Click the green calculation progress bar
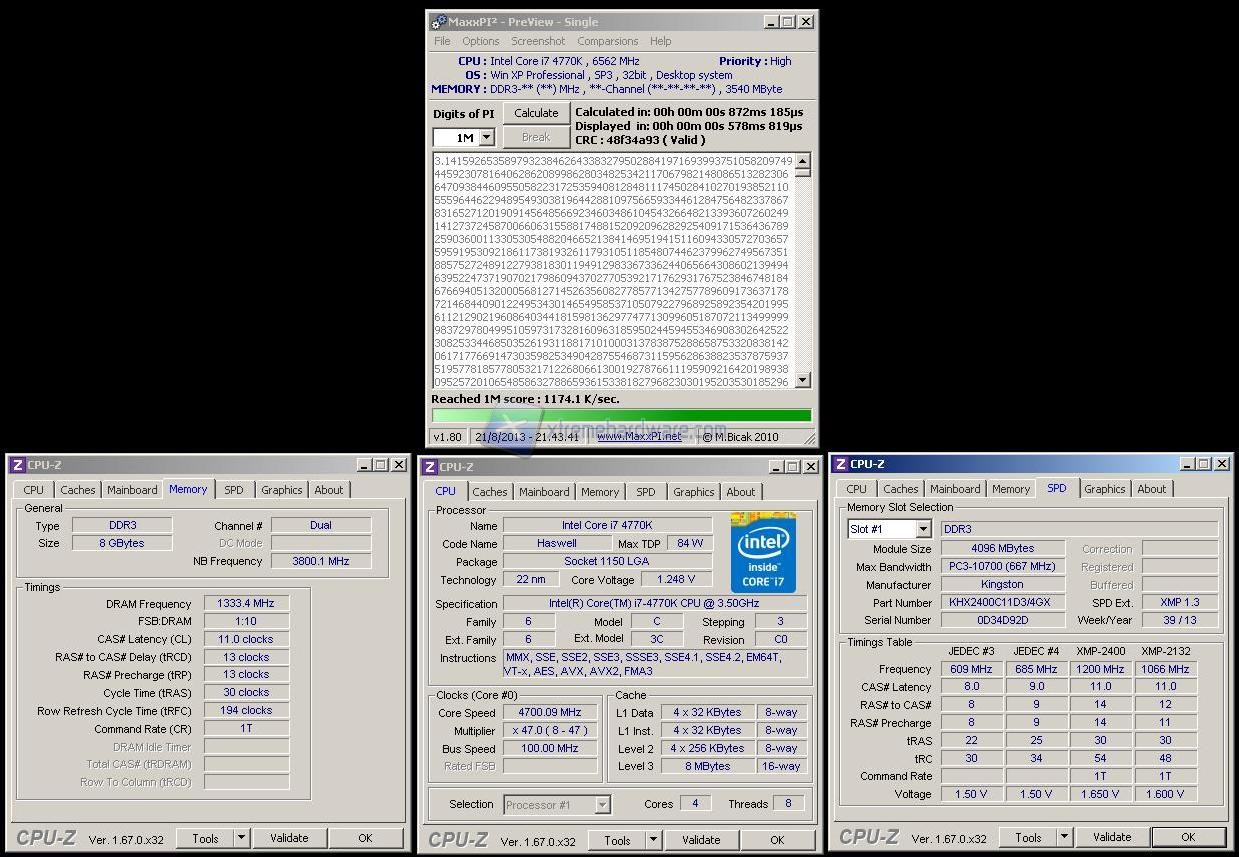The width and height of the screenshot is (1239, 857). [621, 415]
